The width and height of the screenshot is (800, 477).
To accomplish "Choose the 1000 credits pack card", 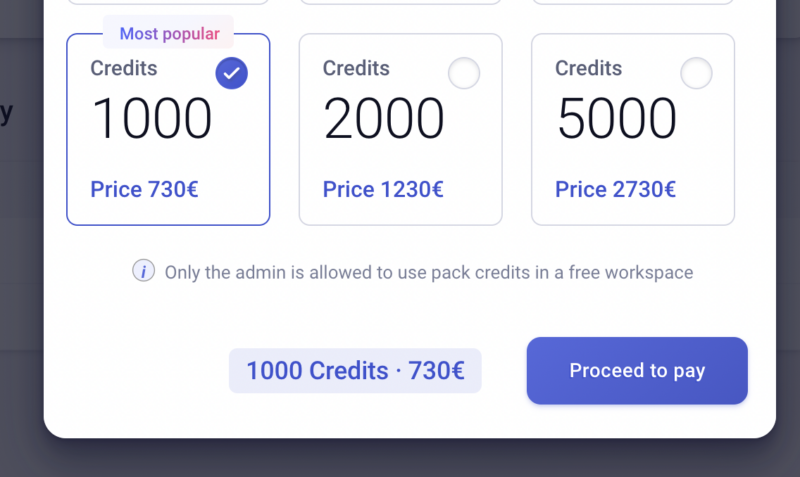I will [x=168, y=130].
